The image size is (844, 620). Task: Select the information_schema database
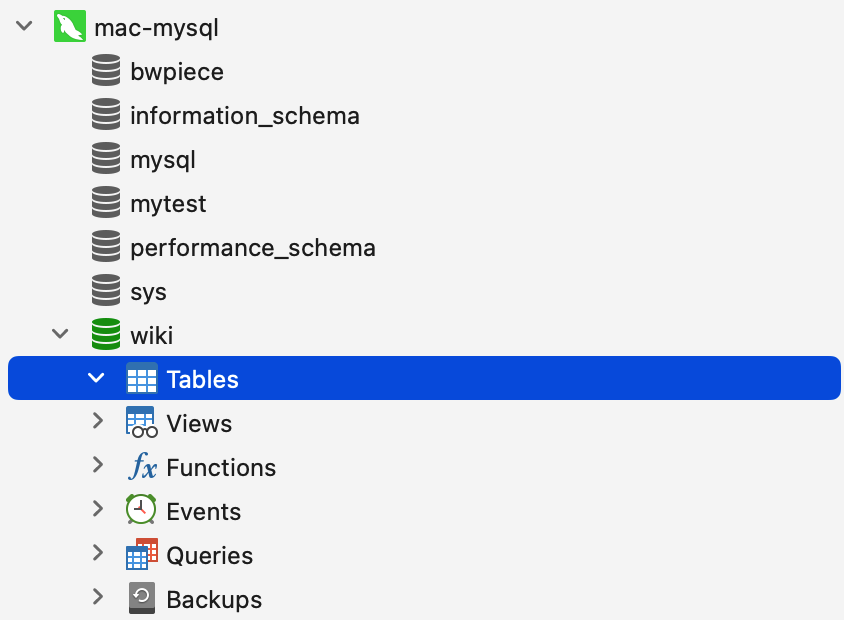pyautogui.click(x=245, y=116)
